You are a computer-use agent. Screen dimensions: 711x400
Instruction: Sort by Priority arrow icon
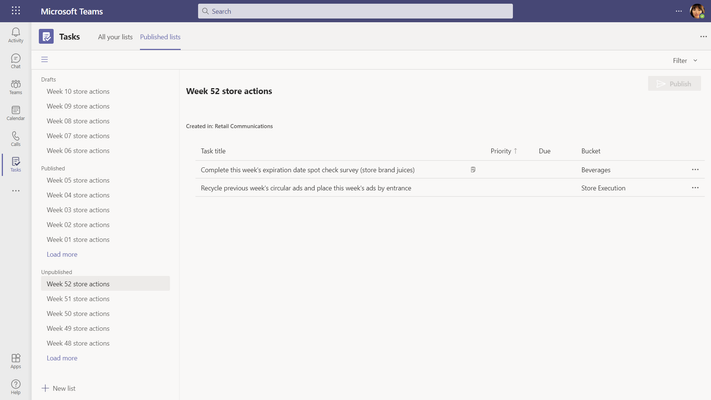click(515, 151)
